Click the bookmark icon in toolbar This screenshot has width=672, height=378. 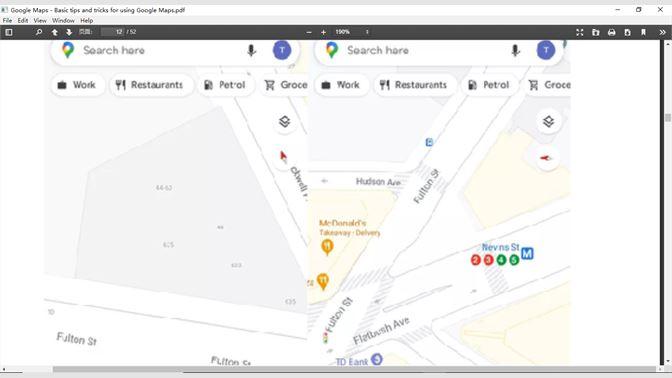643,32
